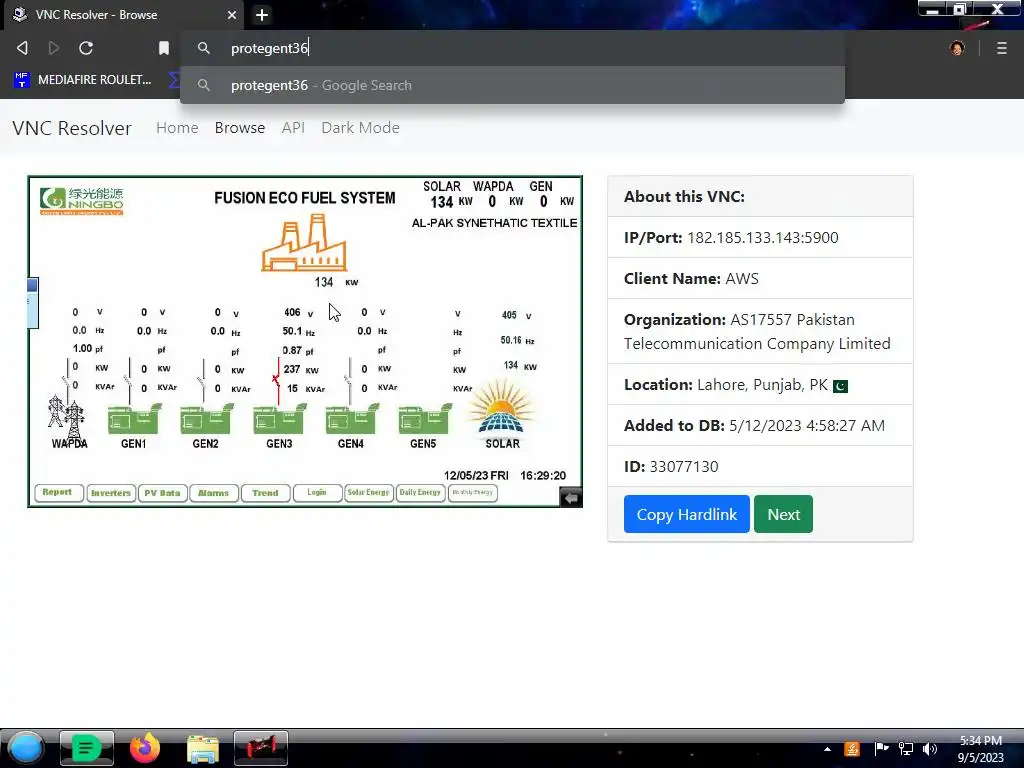Image resolution: width=1024 pixels, height=768 pixels.
Task: Click the Solar Energy button
Action: click(x=369, y=492)
